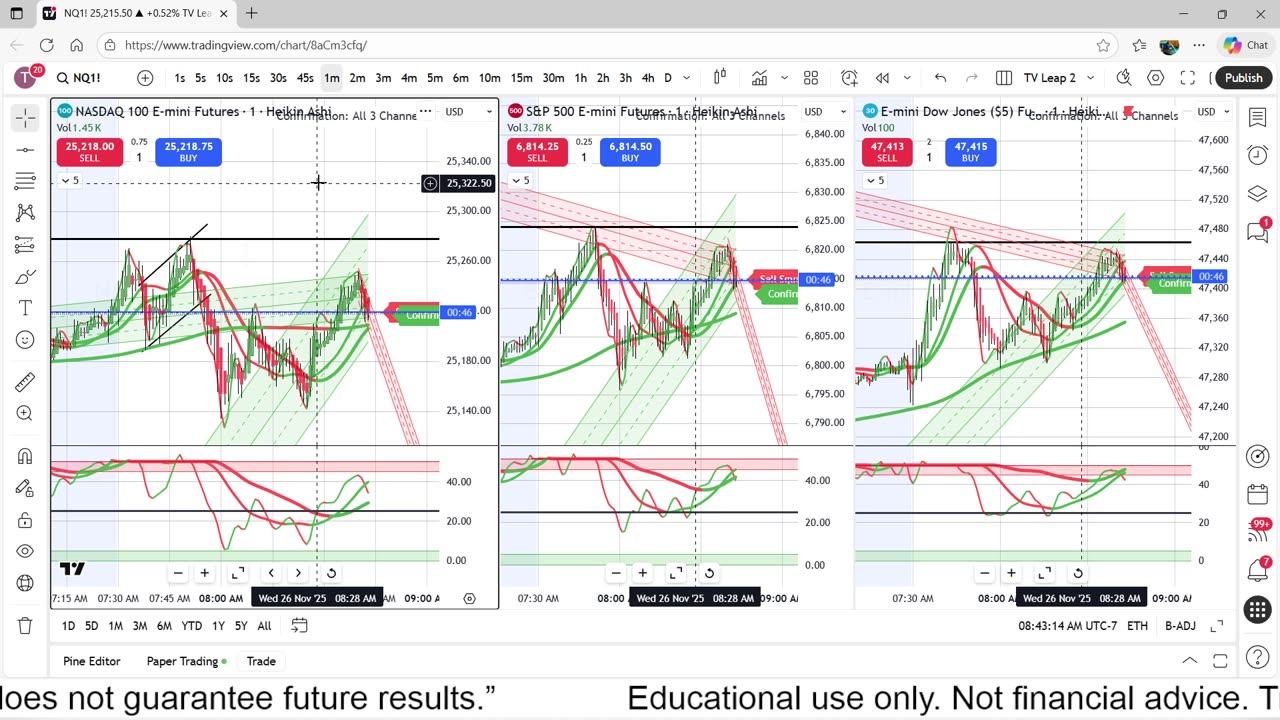This screenshot has width=1280, height=720.
Task: Select the trend line drawing tool
Action: (x=25, y=150)
